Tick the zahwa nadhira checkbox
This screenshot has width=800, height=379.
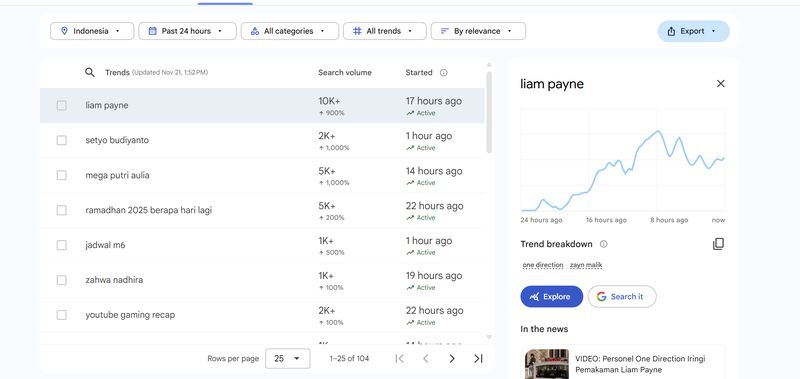61,280
